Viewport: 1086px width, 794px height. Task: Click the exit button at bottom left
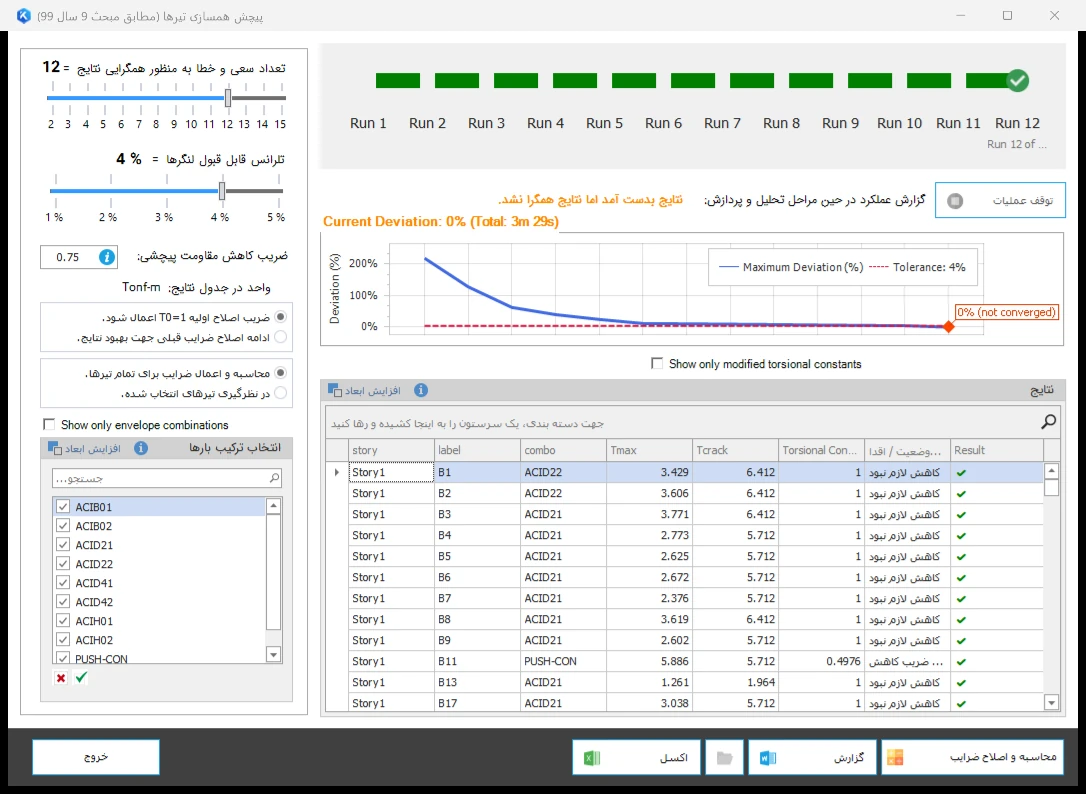pyautogui.click(x=96, y=757)
